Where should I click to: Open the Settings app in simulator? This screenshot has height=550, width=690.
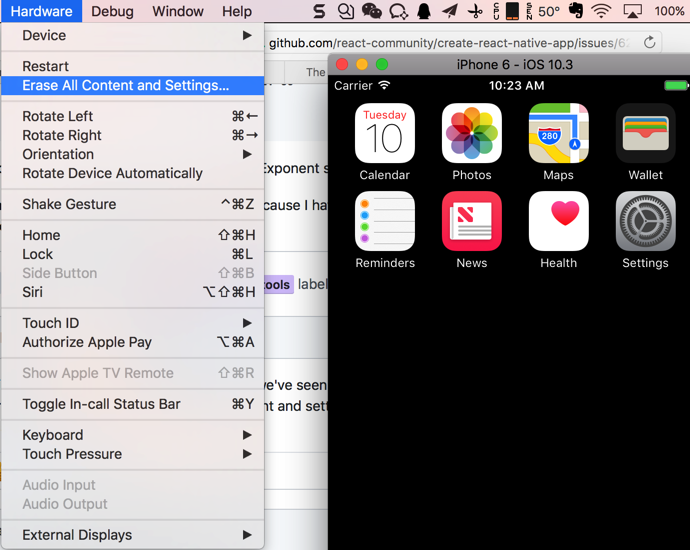pyautogui.click(x=646, y=221)
